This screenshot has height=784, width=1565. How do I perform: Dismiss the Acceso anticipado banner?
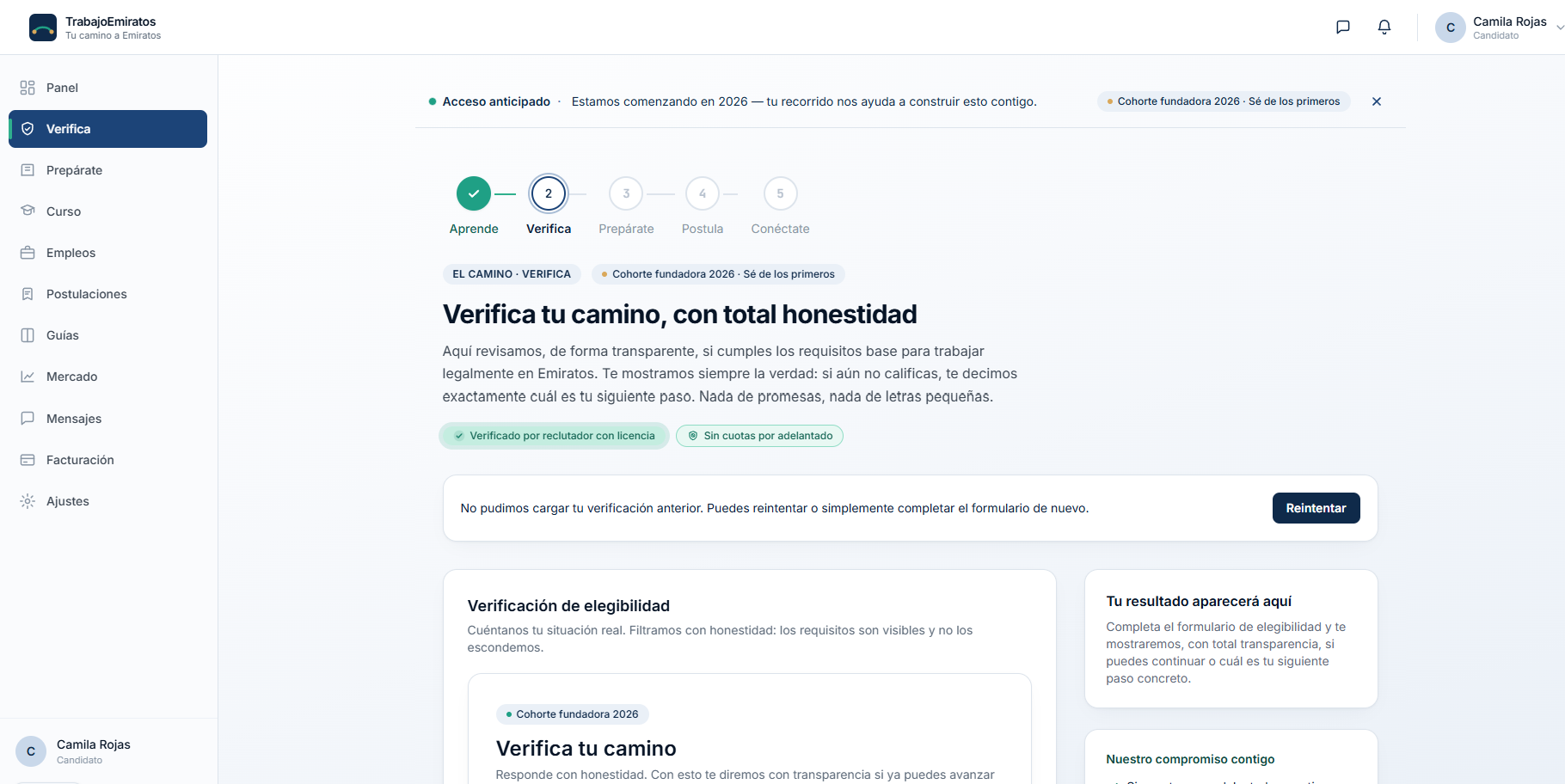coord(1377,101)
